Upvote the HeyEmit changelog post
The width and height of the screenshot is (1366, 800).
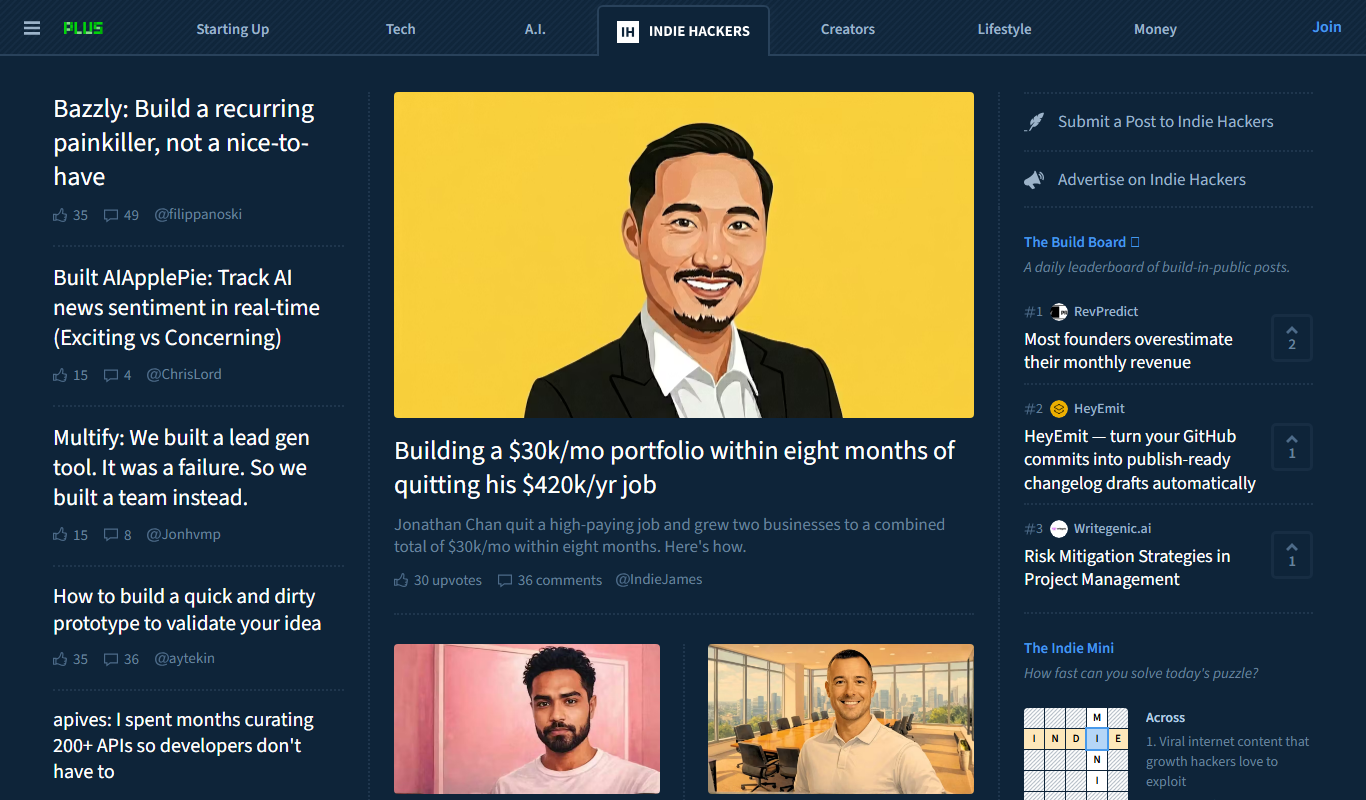point(1291,447)
